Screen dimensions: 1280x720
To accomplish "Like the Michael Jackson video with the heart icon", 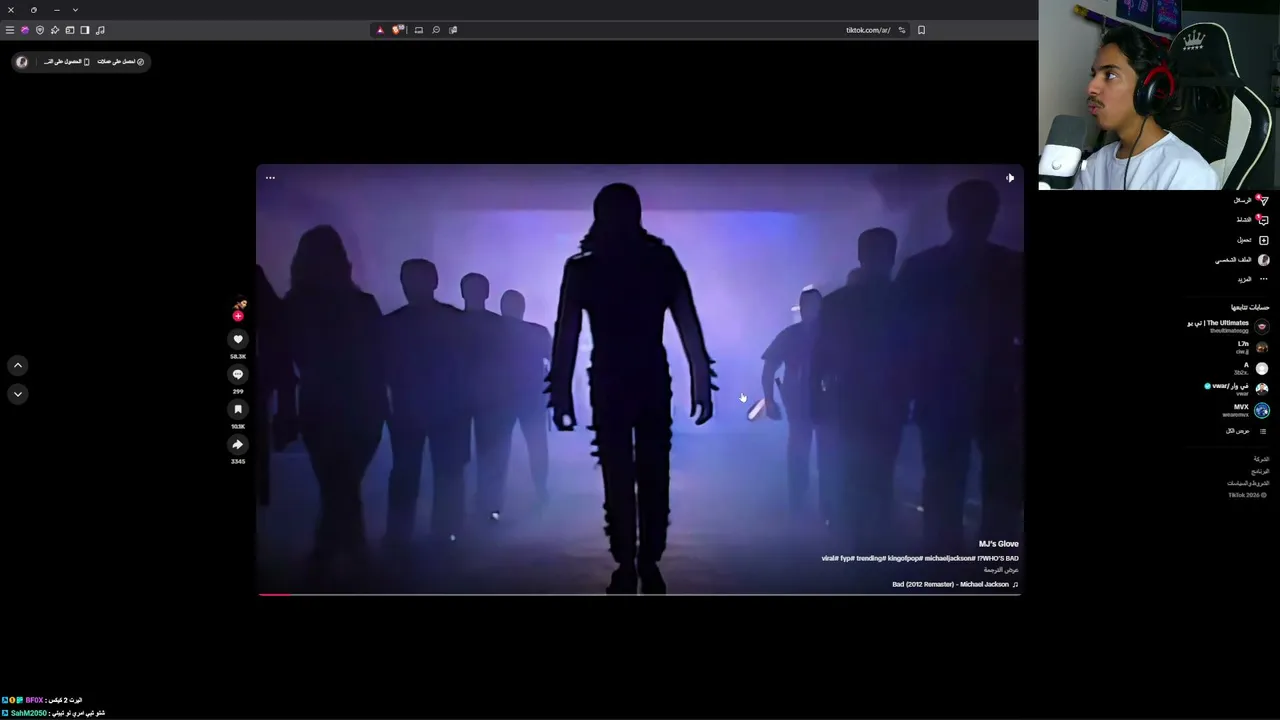I will click(x=238, y=340).
